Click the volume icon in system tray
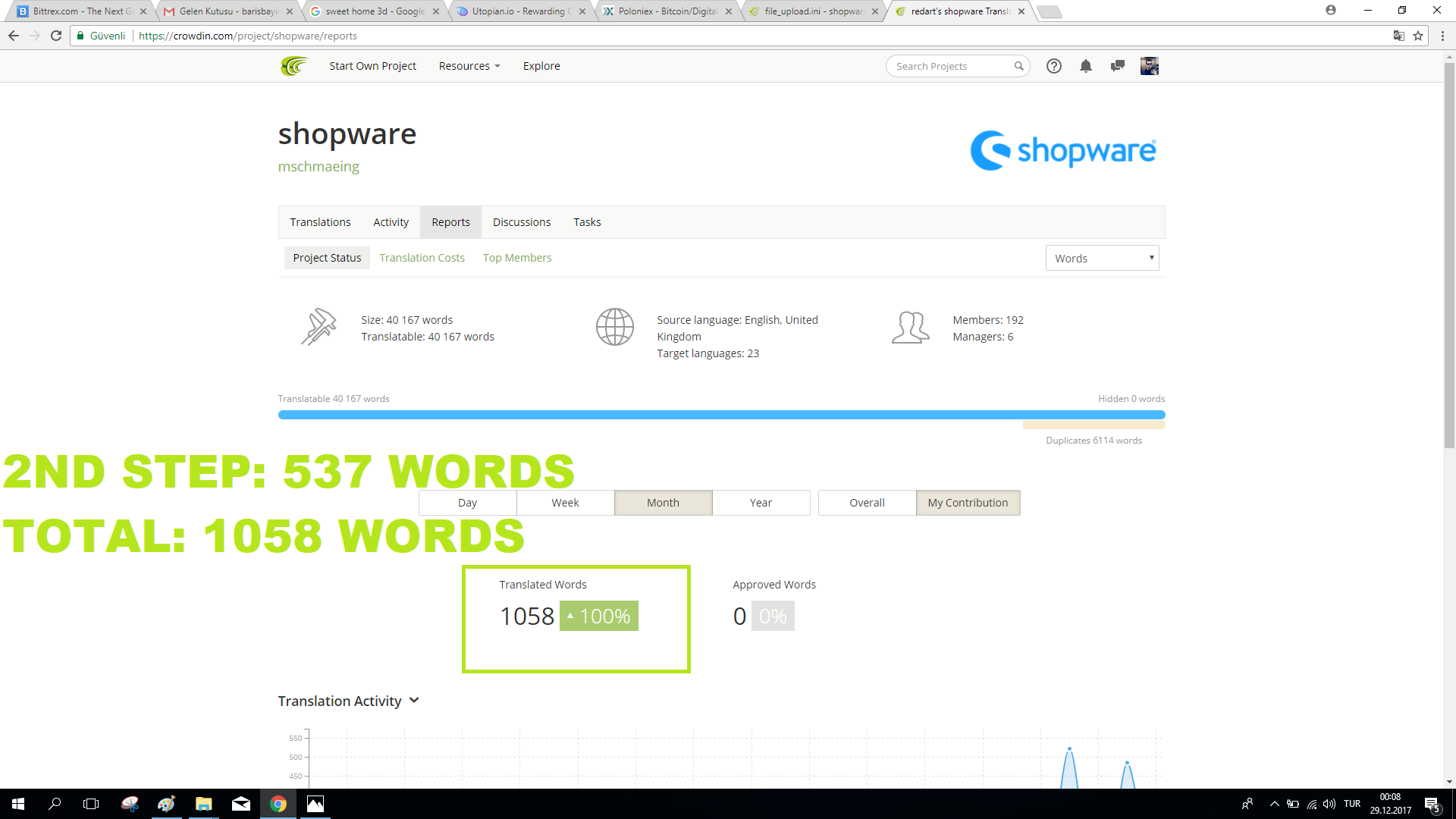1456x819 pixels. click(1329, 804)
